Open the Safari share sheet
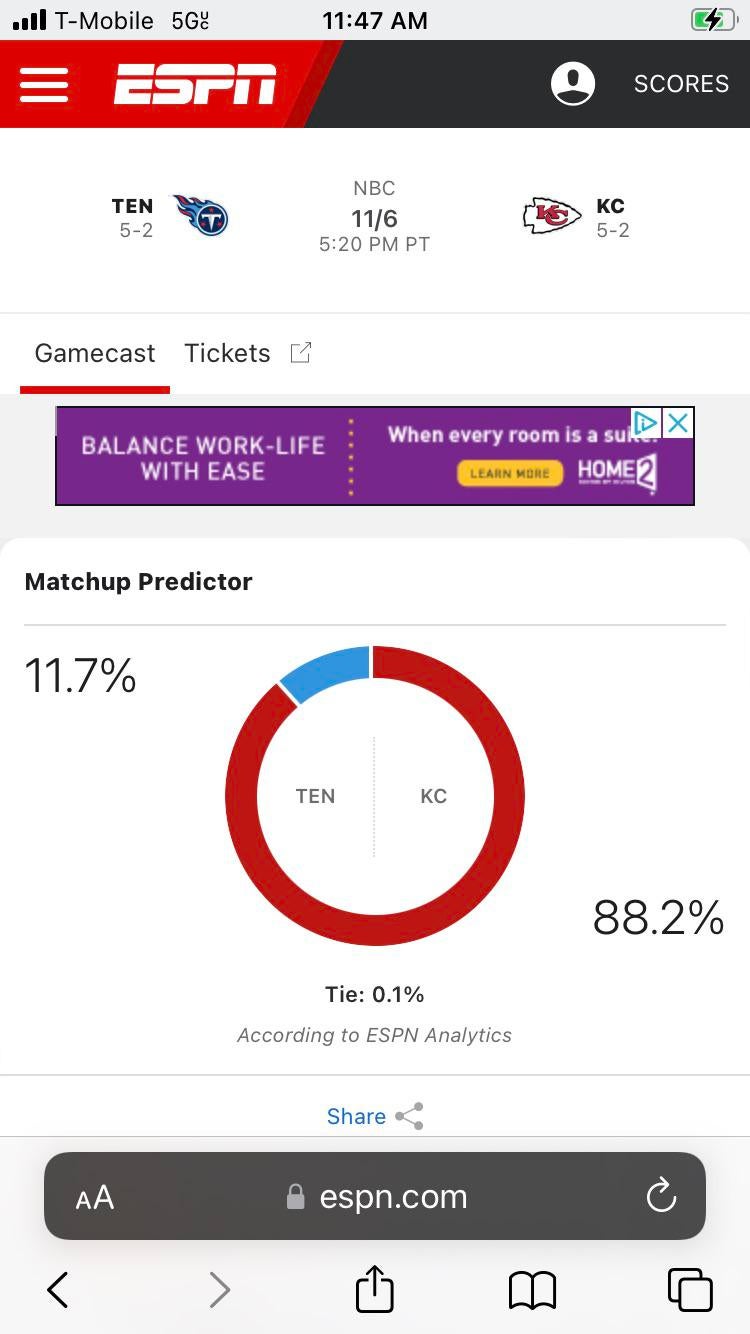This screenshot has height=1334, width=750. tap(375, 1290)
